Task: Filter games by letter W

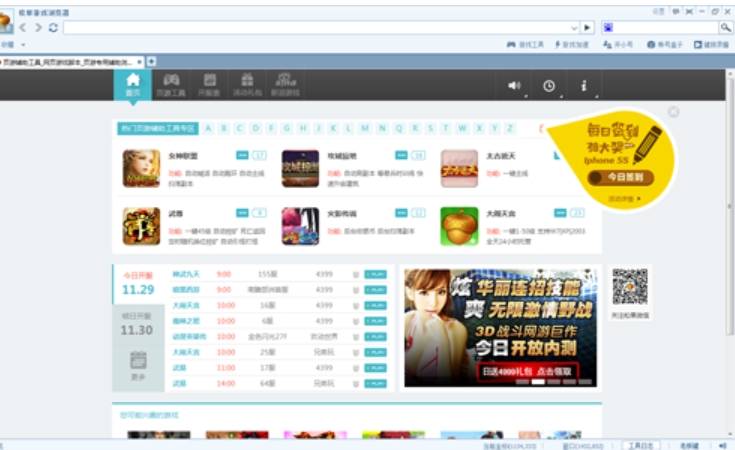Action: coord(462,128)
